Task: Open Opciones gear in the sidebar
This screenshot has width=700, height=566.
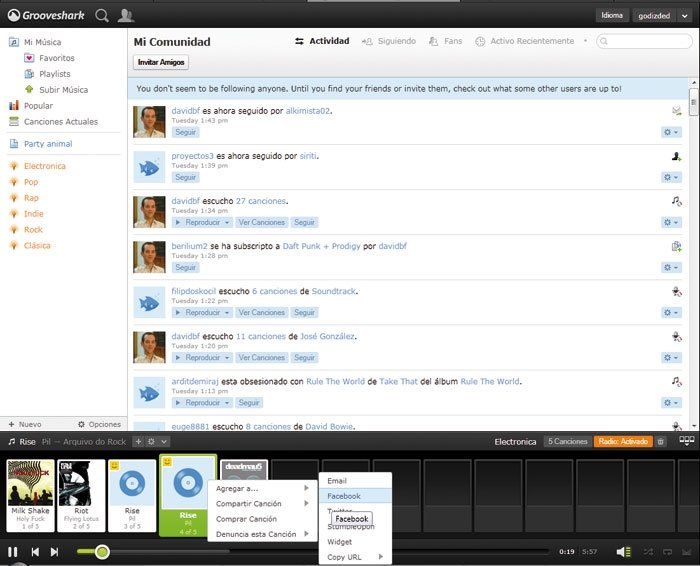Action: coord(99,424)
